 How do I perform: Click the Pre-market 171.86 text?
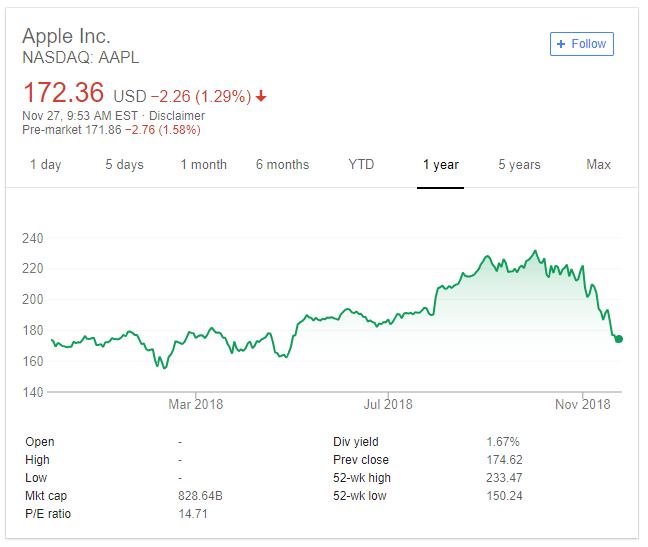[72, 130]
